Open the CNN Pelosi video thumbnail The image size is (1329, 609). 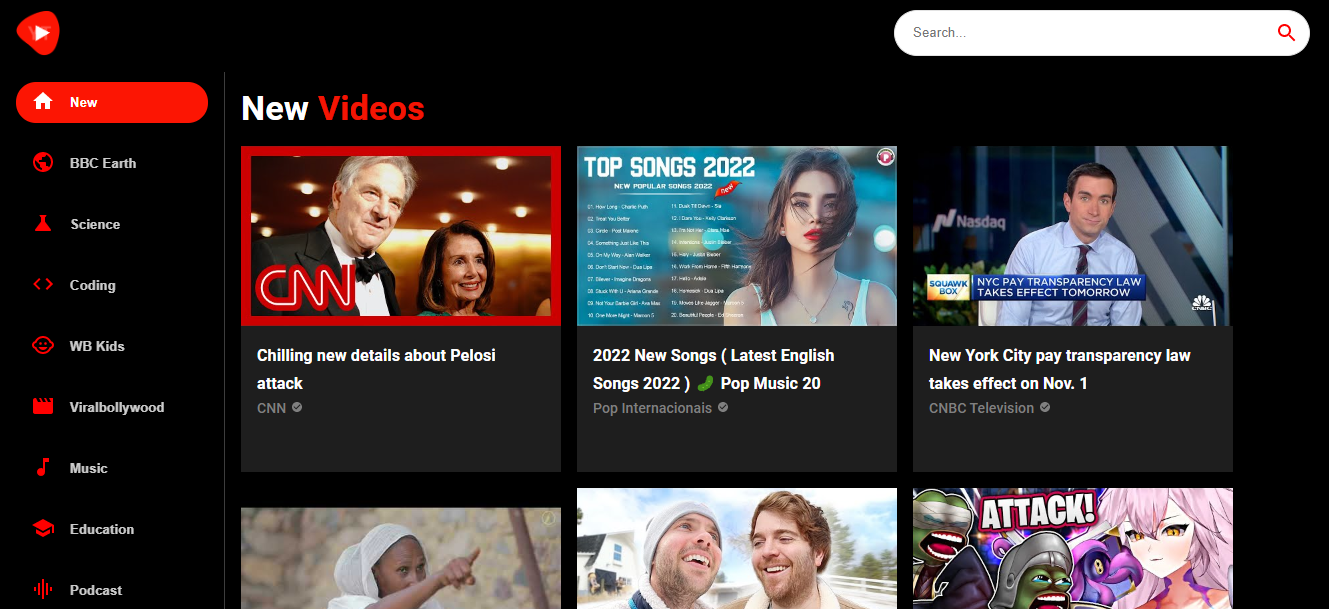[x=401, y=236]
